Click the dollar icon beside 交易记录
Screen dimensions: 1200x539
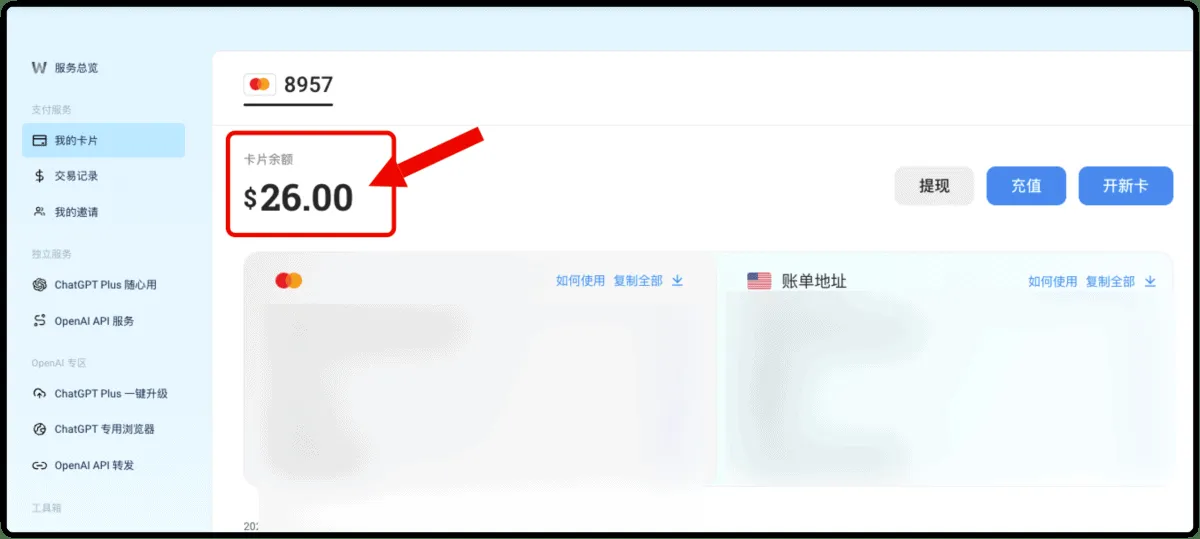tap(39, 176)
